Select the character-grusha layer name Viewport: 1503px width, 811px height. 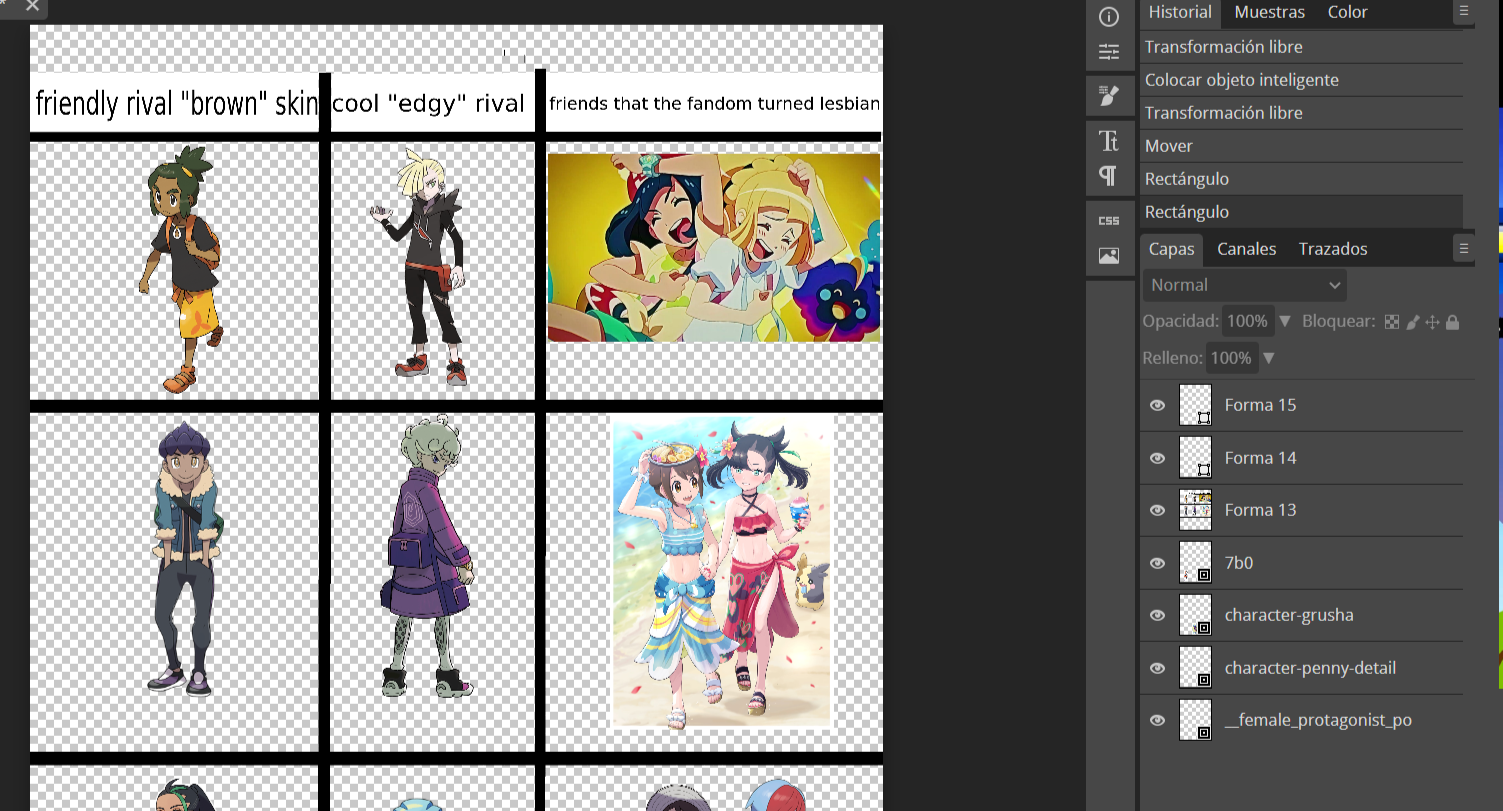click(1289, 615)
